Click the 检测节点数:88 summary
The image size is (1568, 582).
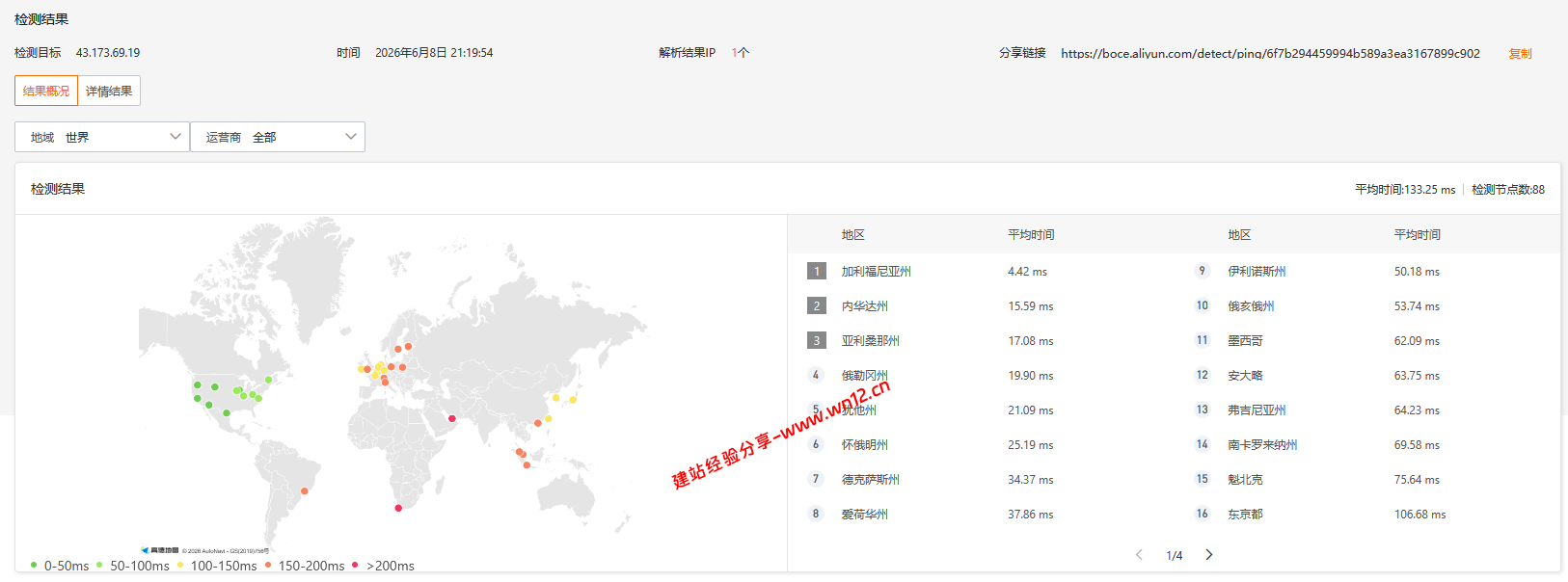click(1508, 190)
